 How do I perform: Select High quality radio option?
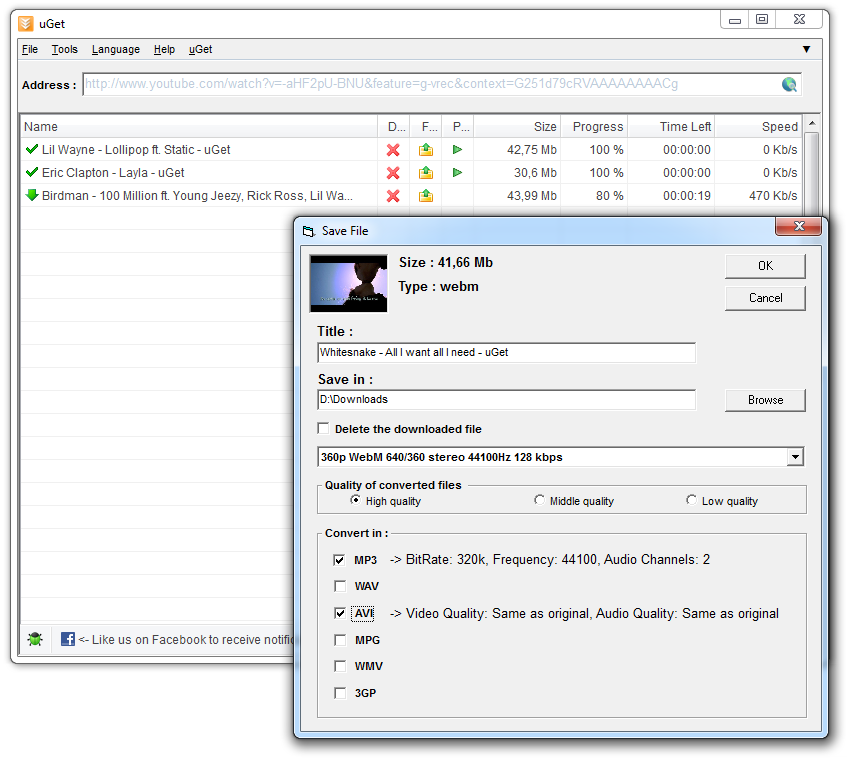(x=355, y=500)
